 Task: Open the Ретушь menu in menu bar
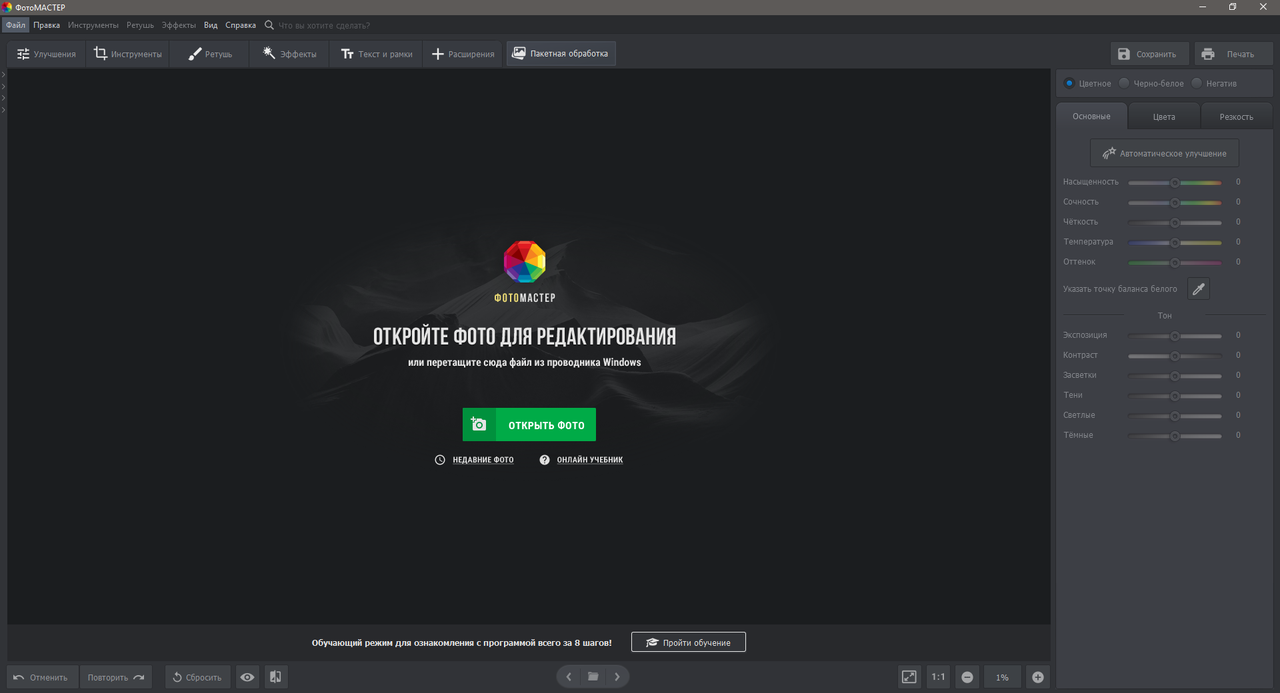click(x=140, y=25)
